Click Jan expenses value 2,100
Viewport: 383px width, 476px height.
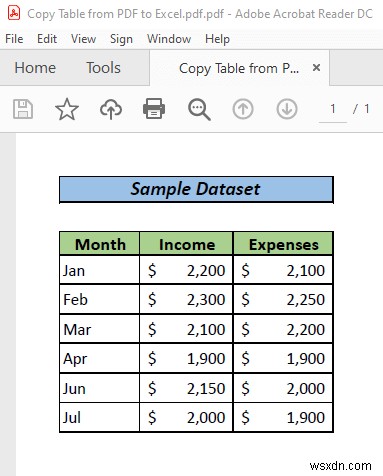coord(306,270)
